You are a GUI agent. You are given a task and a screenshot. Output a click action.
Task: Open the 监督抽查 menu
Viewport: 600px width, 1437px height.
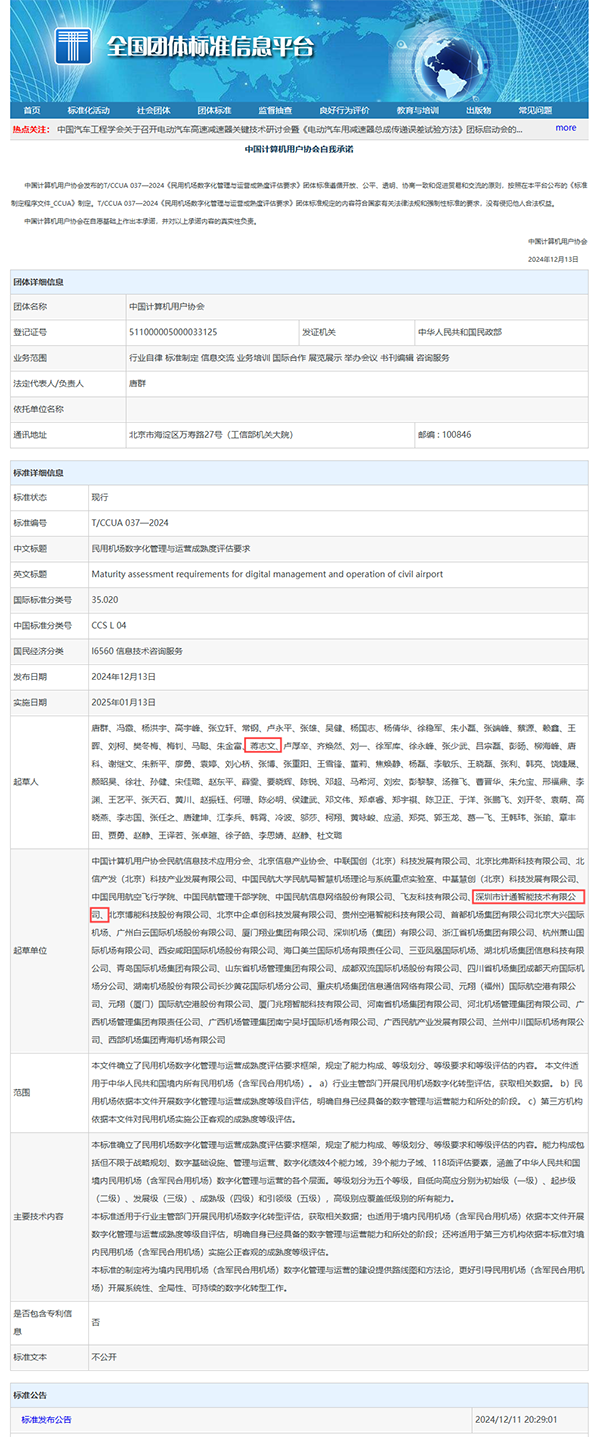tap(275, 110)
